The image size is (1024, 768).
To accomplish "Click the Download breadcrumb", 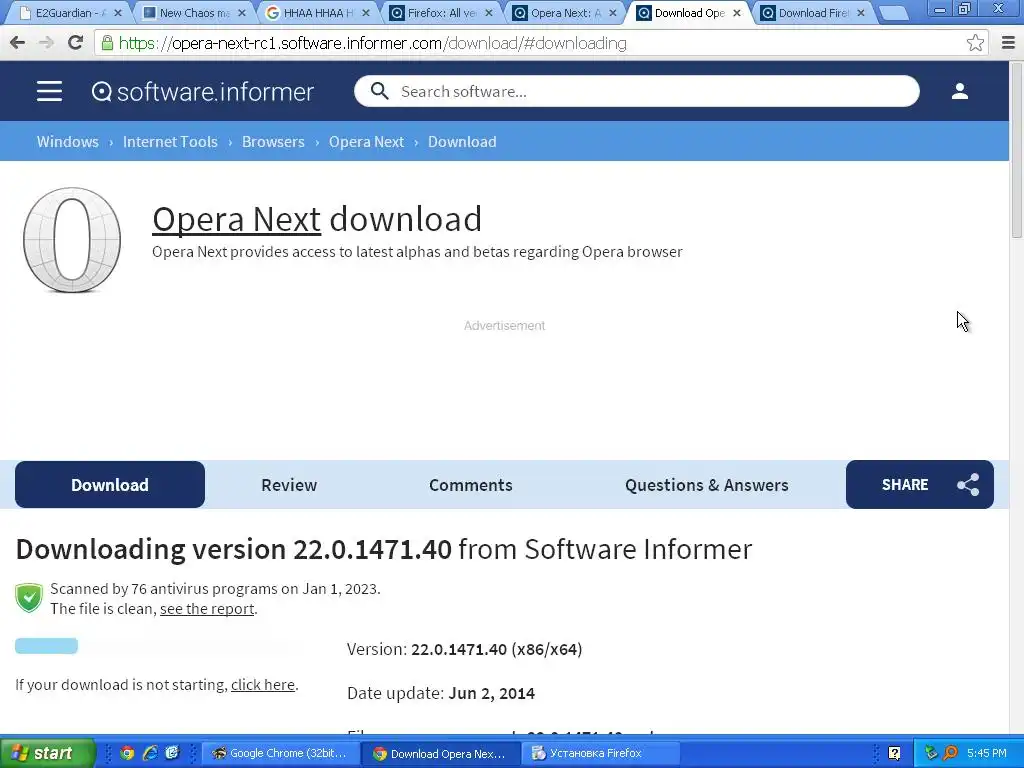I will click(x=462, y=142).
